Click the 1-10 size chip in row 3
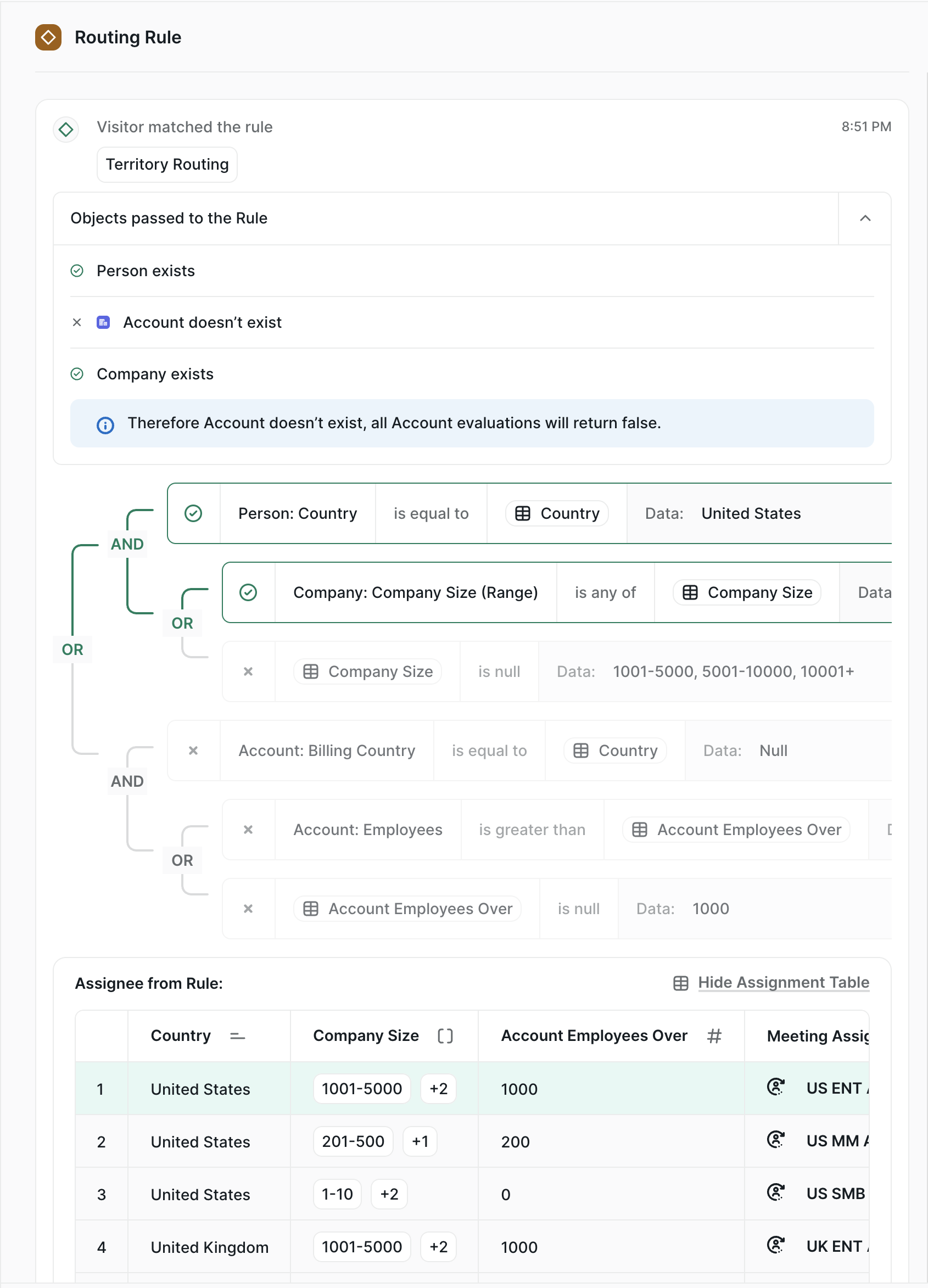928x1288 pixels. tap(337, 1194)
